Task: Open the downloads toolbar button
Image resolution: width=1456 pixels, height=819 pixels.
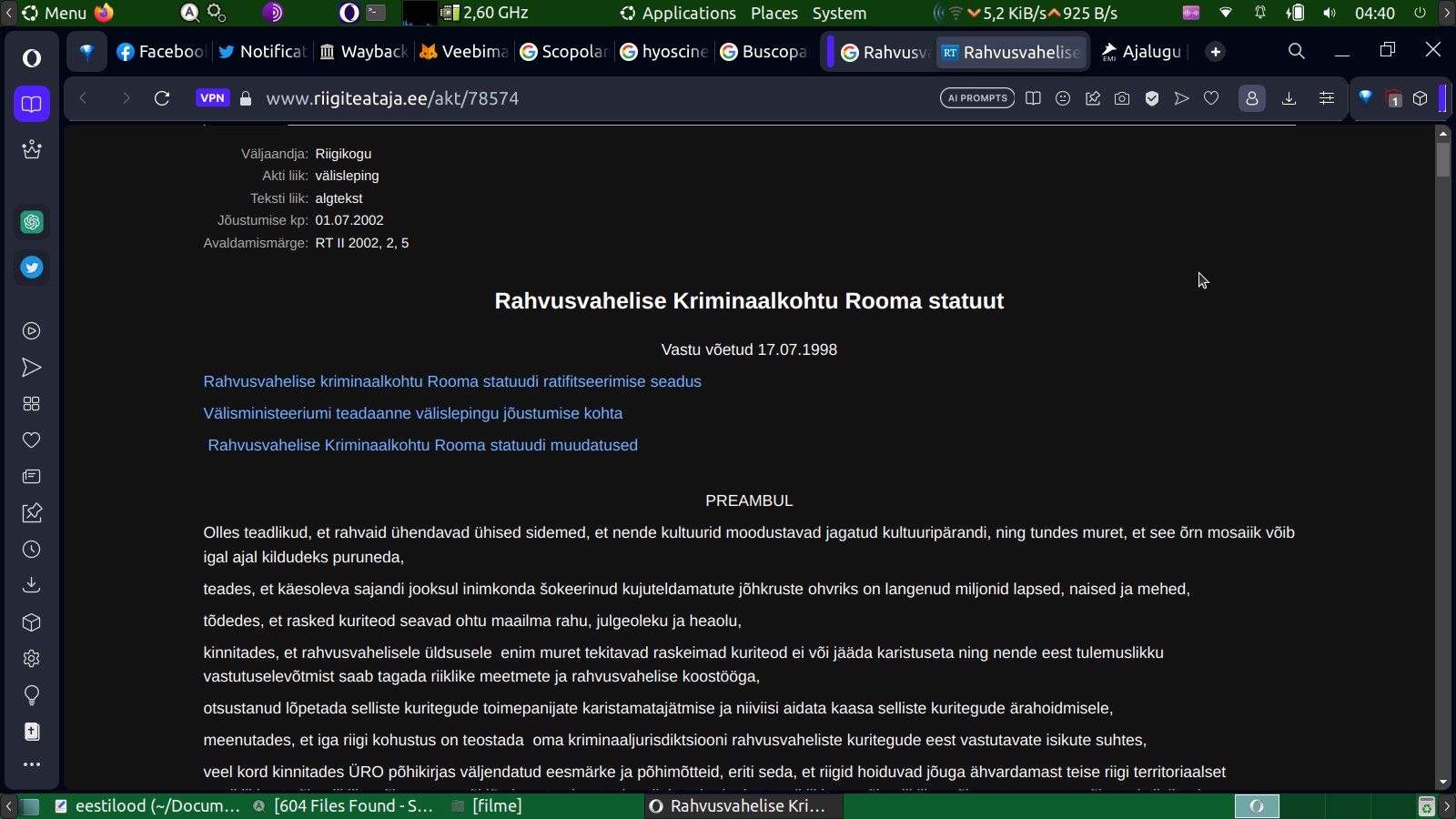Action: pos(1289,98)
